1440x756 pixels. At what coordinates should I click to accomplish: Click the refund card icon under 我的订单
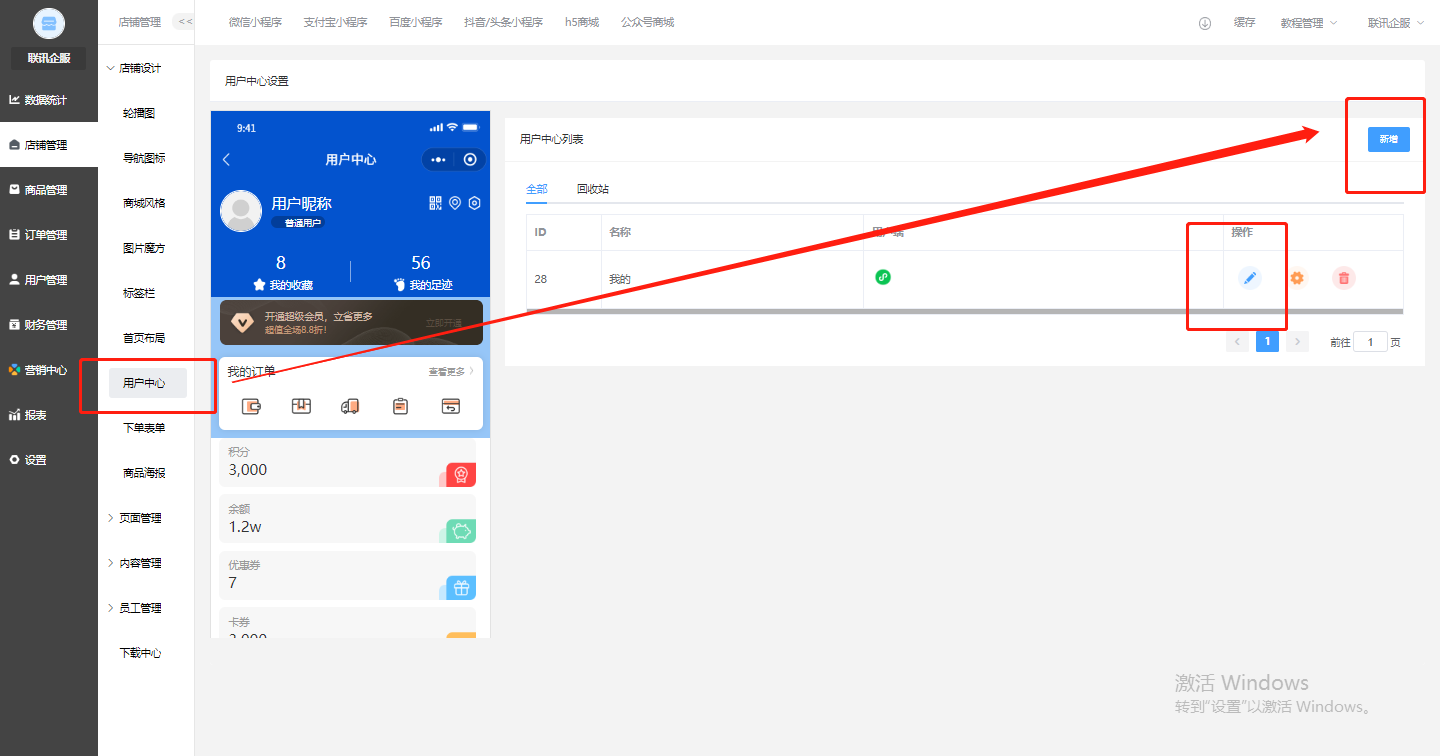[451, 406]
